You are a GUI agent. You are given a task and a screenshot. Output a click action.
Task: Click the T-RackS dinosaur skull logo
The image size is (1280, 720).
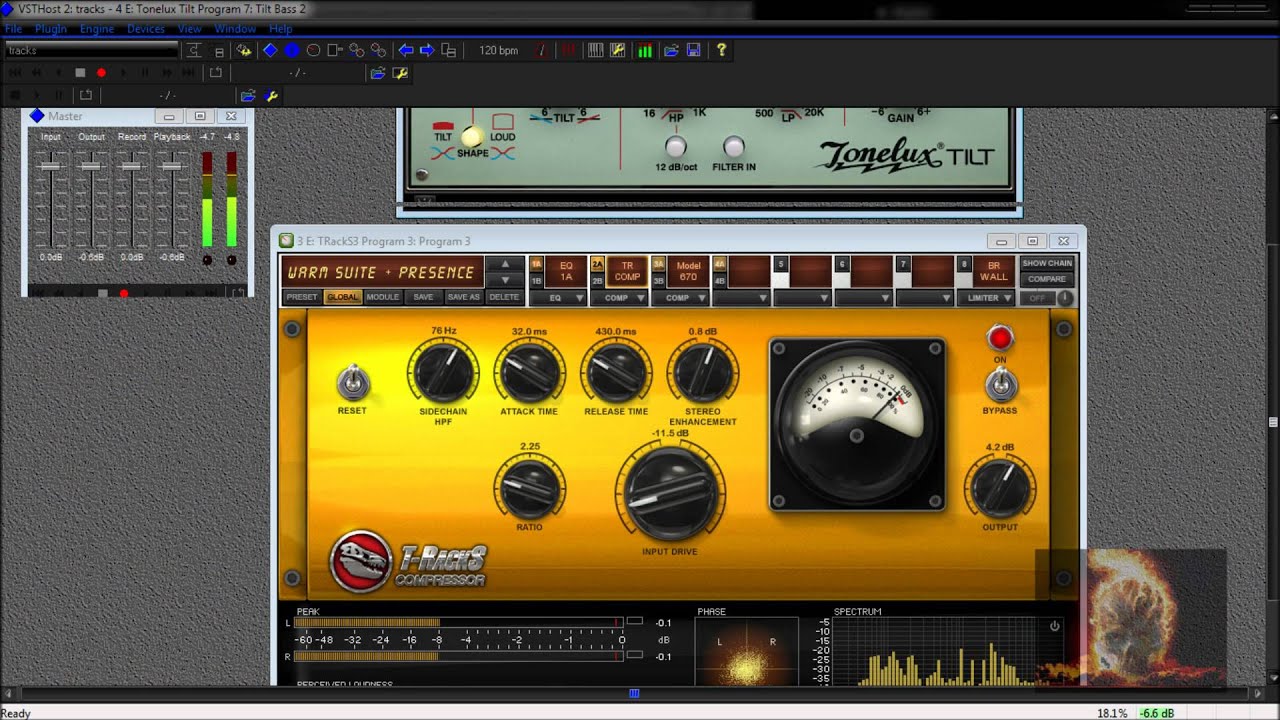click(x=361, y=562)
